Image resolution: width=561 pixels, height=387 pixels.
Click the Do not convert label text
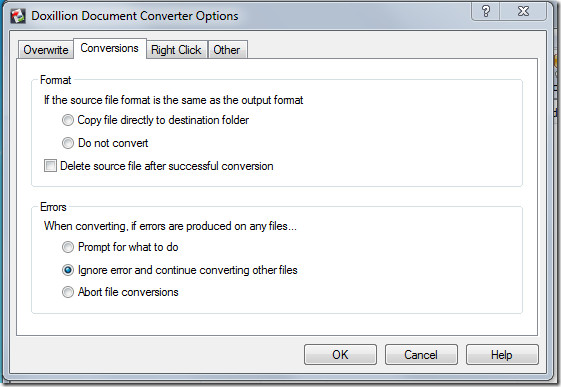point(113,143)
